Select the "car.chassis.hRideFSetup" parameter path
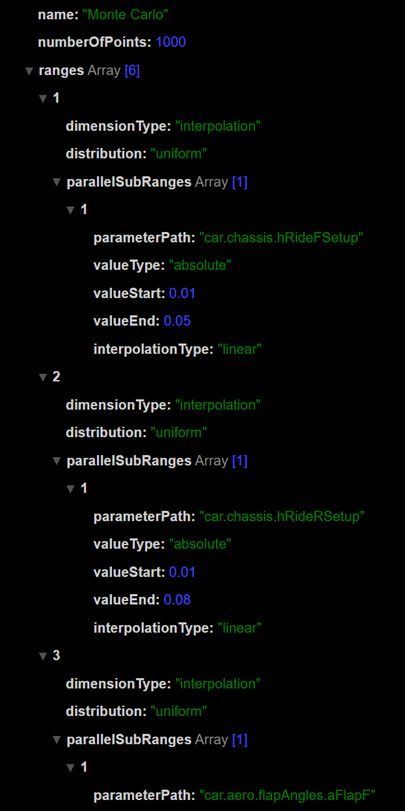Viewport: 405px width, 811px height. pos(282,238)
